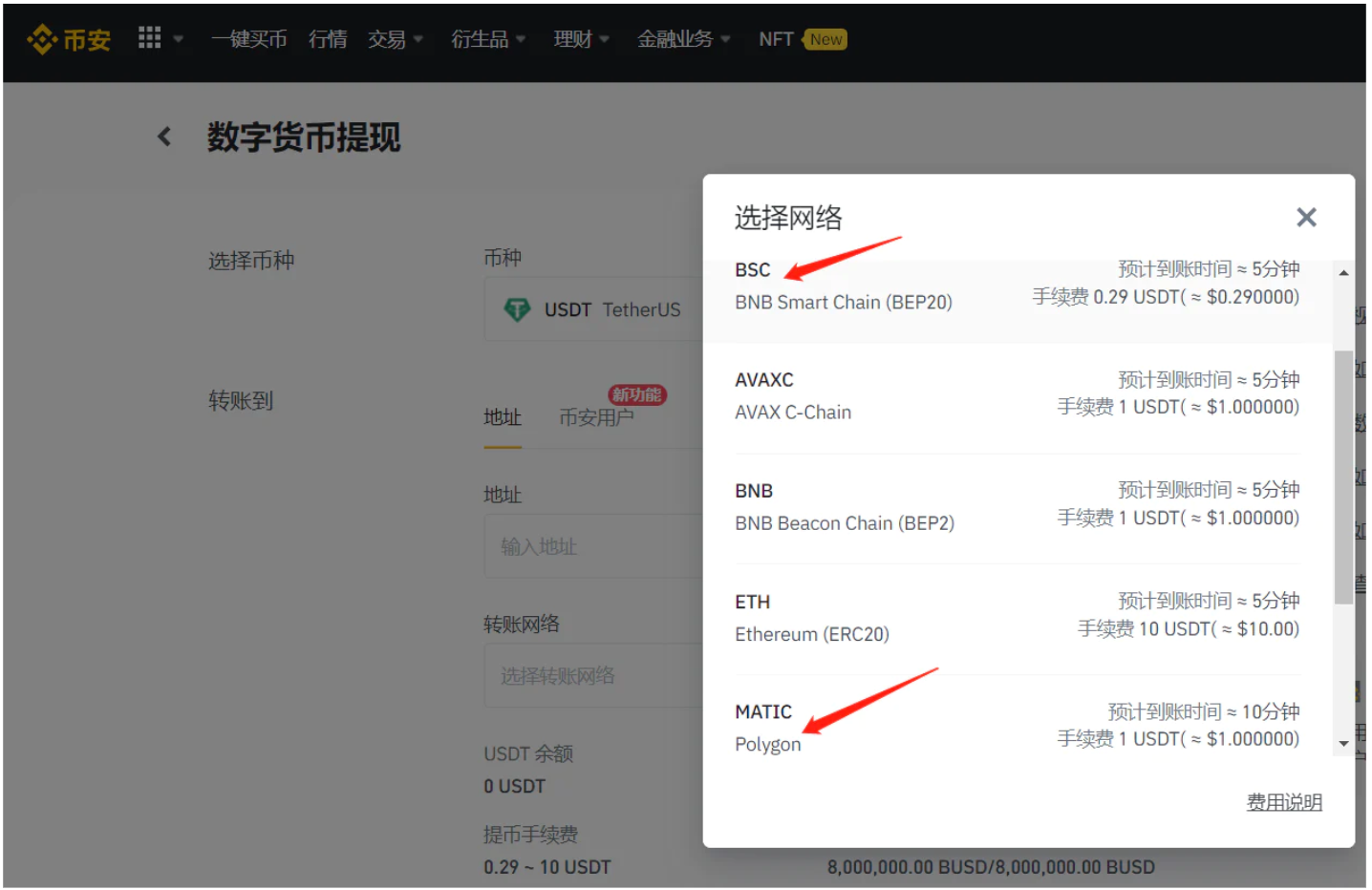Select the ETH Ethereum (ERC20) network
1372x890 pixels.
[x=1018, y=618]
